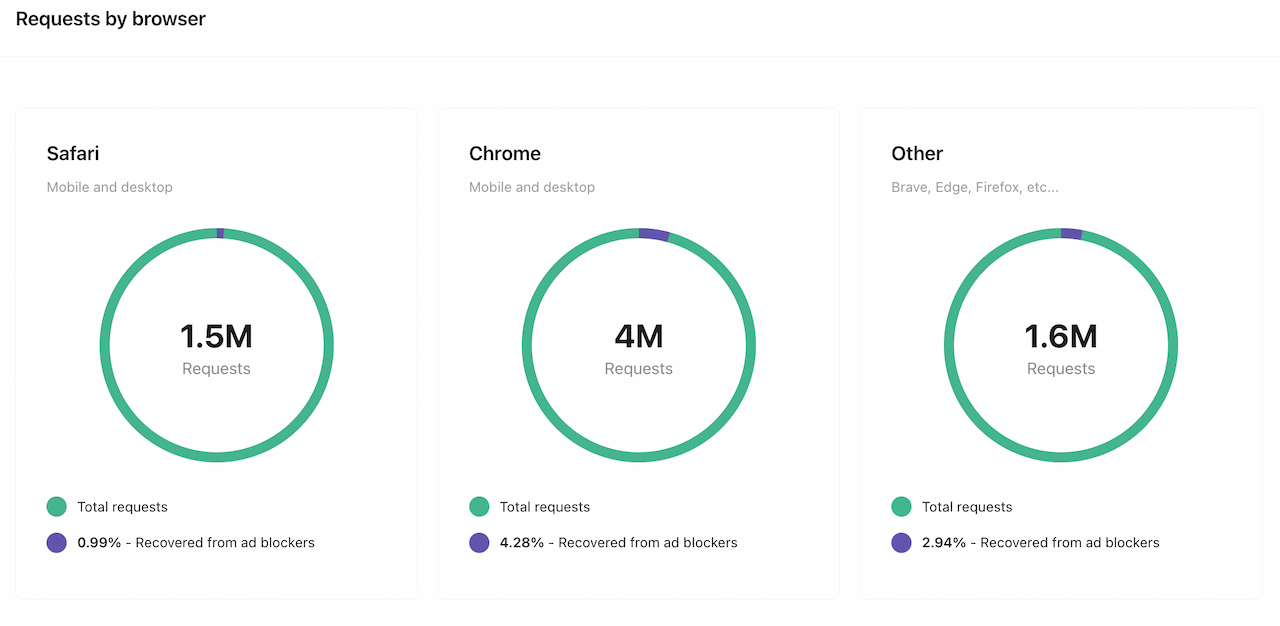This screenshot has height=626, width=1280.
Task: Click the purple legend dot in Other card
Action: [x=901, y=543]
